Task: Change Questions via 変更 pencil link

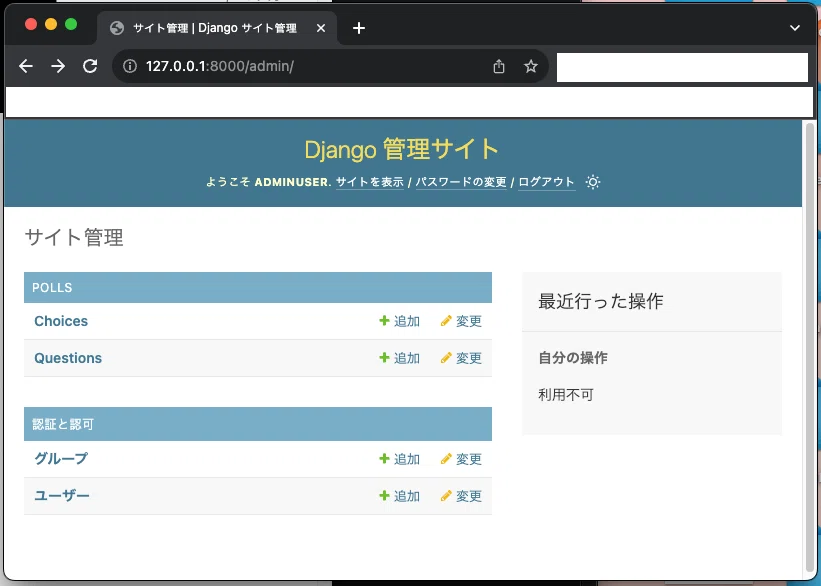Action: pyautogui.click(x=461, y=358)
